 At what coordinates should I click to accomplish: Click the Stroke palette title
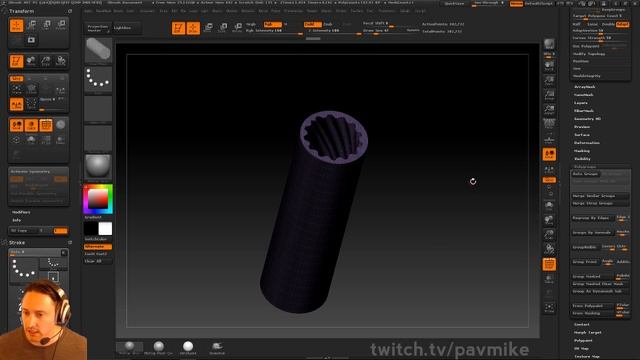tap(17, 242)
